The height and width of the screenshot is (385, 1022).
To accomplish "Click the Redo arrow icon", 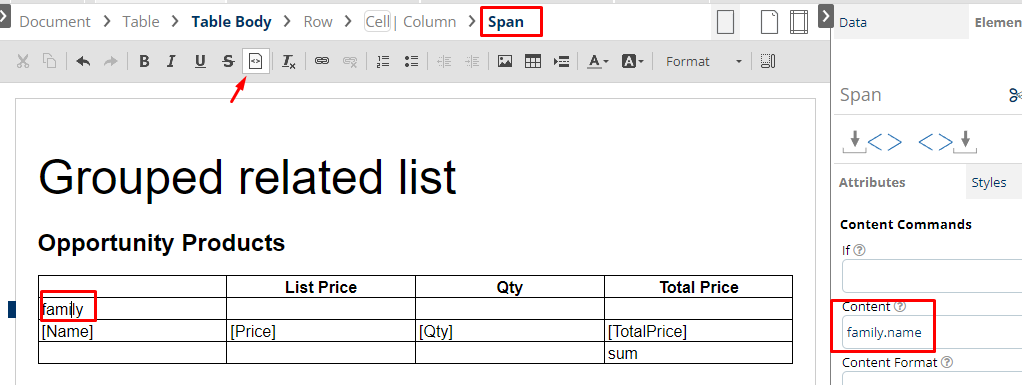I will (x=111, y=61).
